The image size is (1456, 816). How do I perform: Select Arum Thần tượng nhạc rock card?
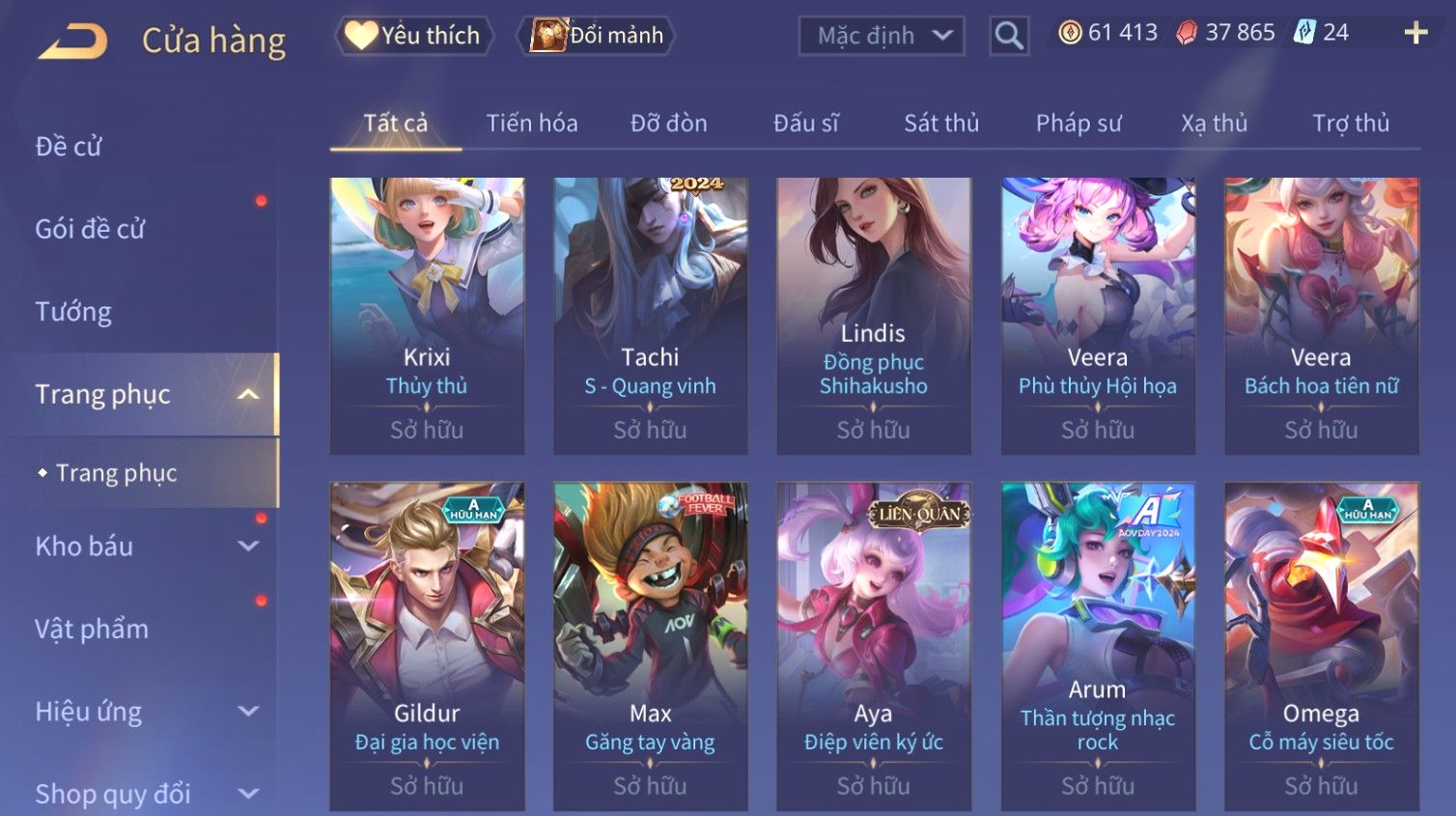coord(1098,646)
